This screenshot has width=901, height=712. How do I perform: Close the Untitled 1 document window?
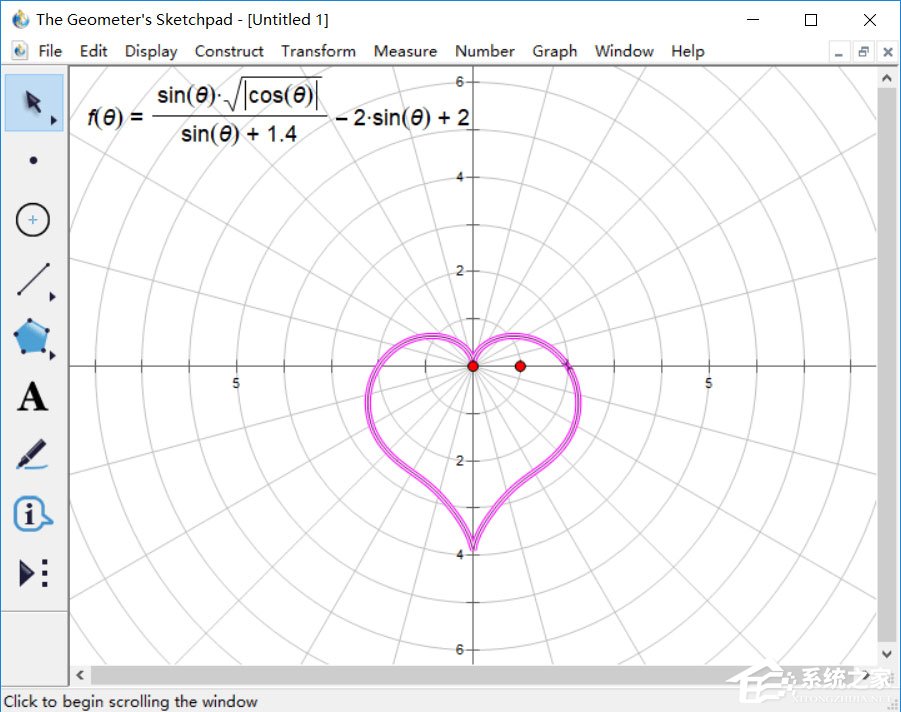coord(887,52)
